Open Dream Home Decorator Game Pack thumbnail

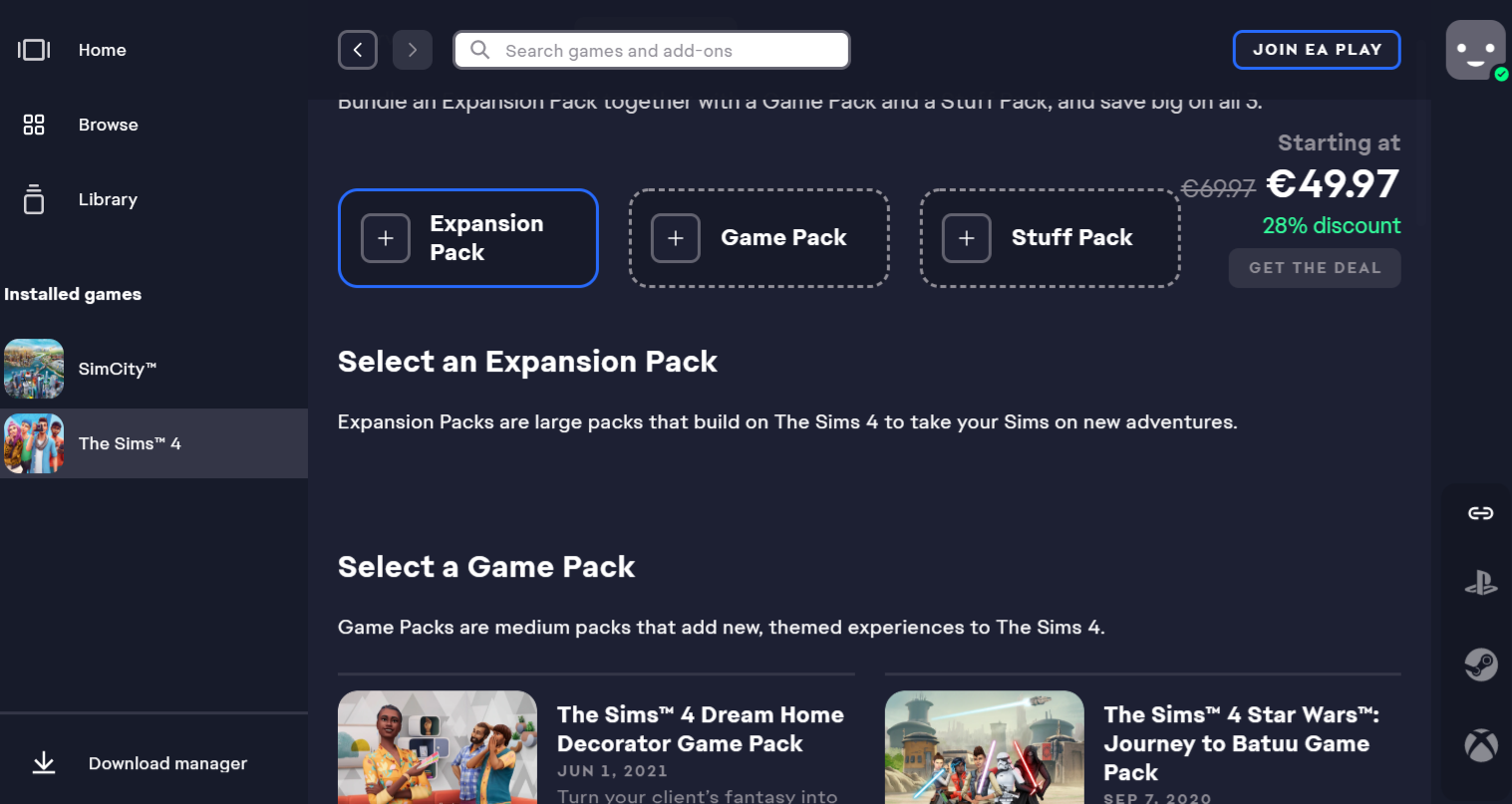[x=438, y=747]
